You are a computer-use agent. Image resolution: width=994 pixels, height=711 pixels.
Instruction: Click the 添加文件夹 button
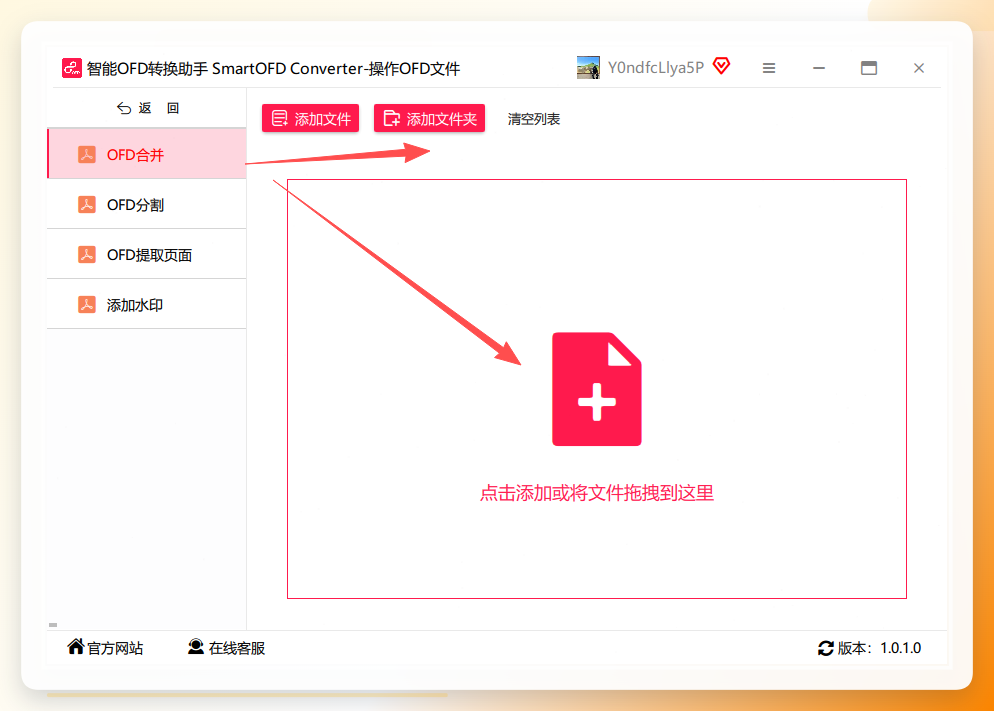coord(429,118)
